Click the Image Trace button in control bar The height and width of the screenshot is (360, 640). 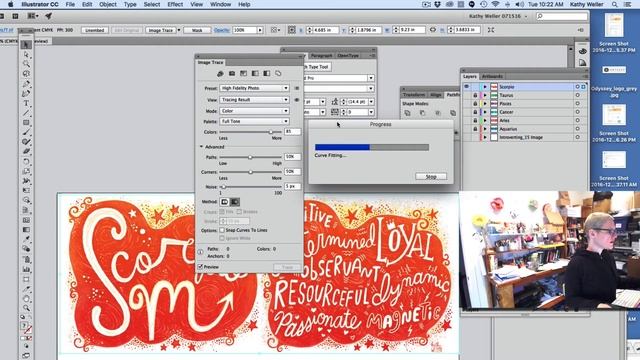161,30
